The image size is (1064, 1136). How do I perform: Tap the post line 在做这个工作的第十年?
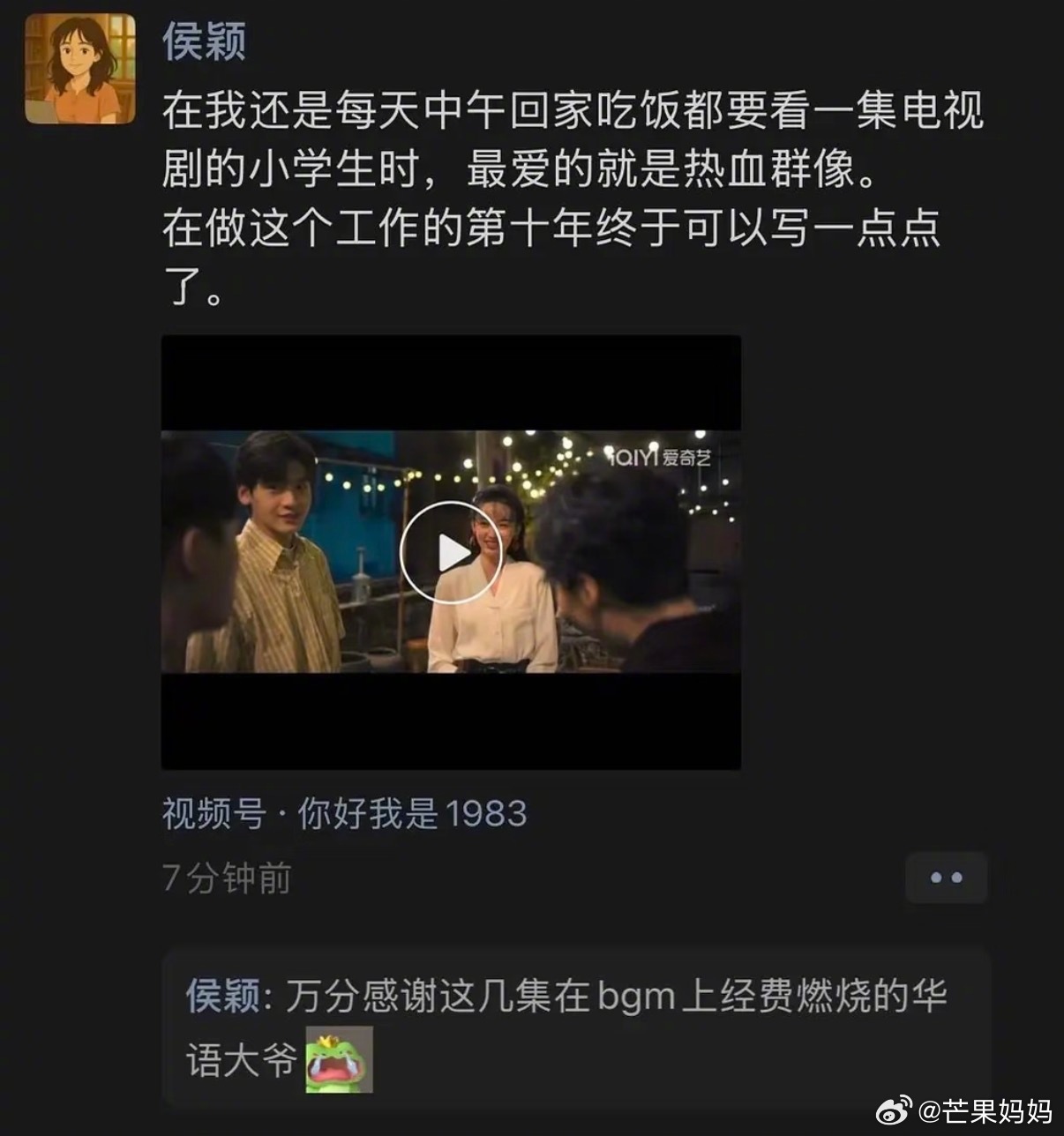click(x=551, y=228)
